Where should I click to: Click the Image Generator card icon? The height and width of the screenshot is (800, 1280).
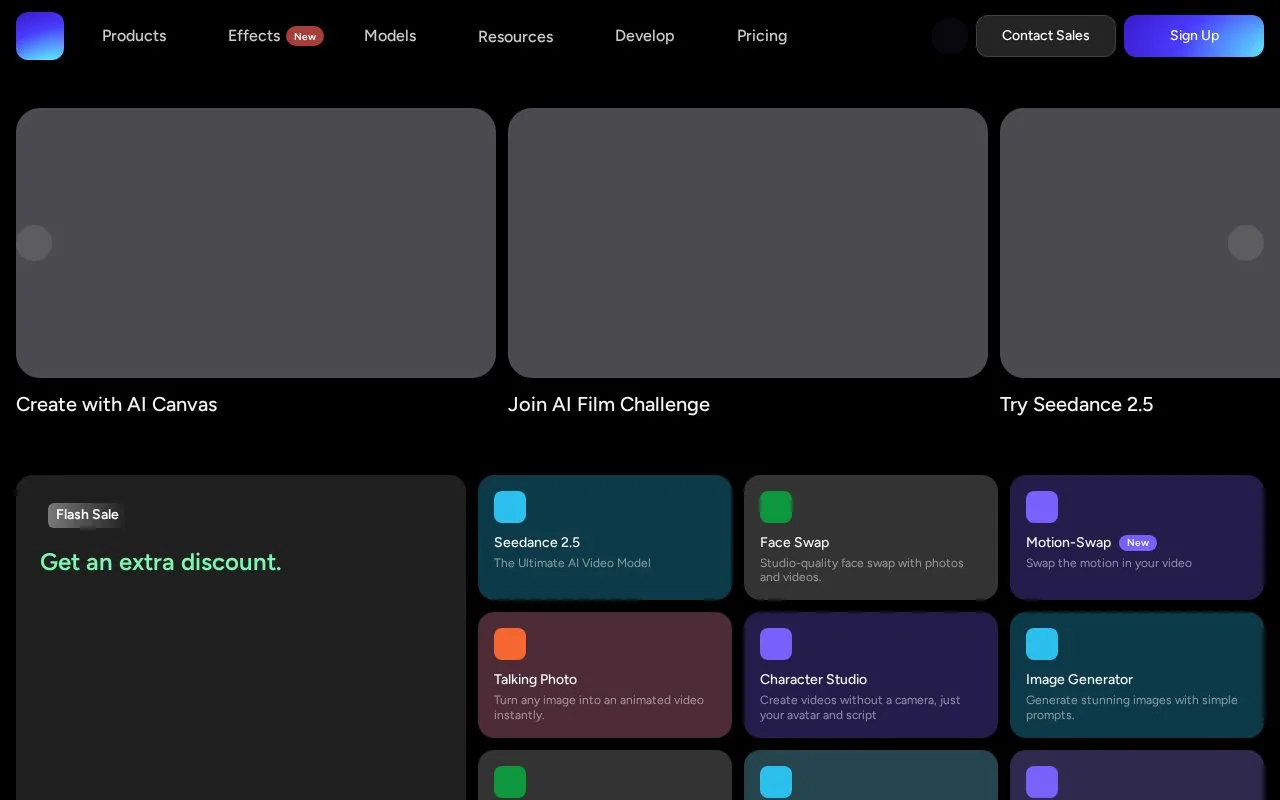(x=1042, y=644)
